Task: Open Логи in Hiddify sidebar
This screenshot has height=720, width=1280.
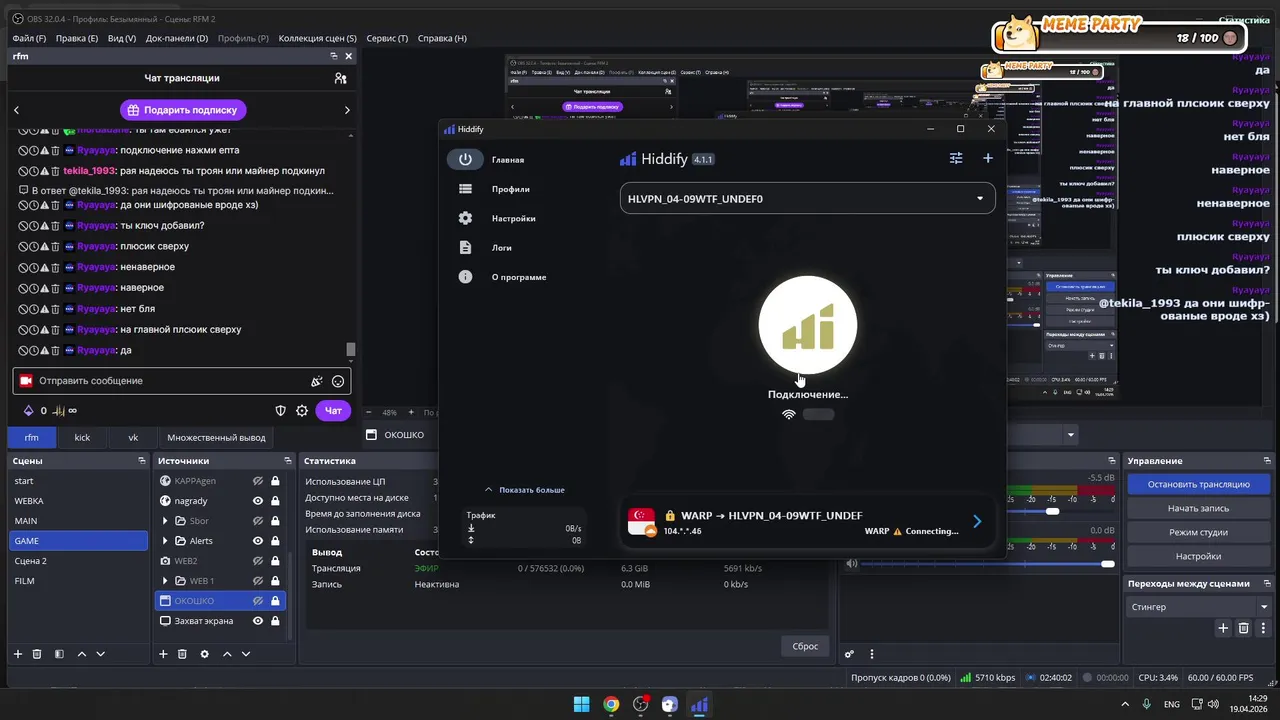Action: tap(501, 247)
